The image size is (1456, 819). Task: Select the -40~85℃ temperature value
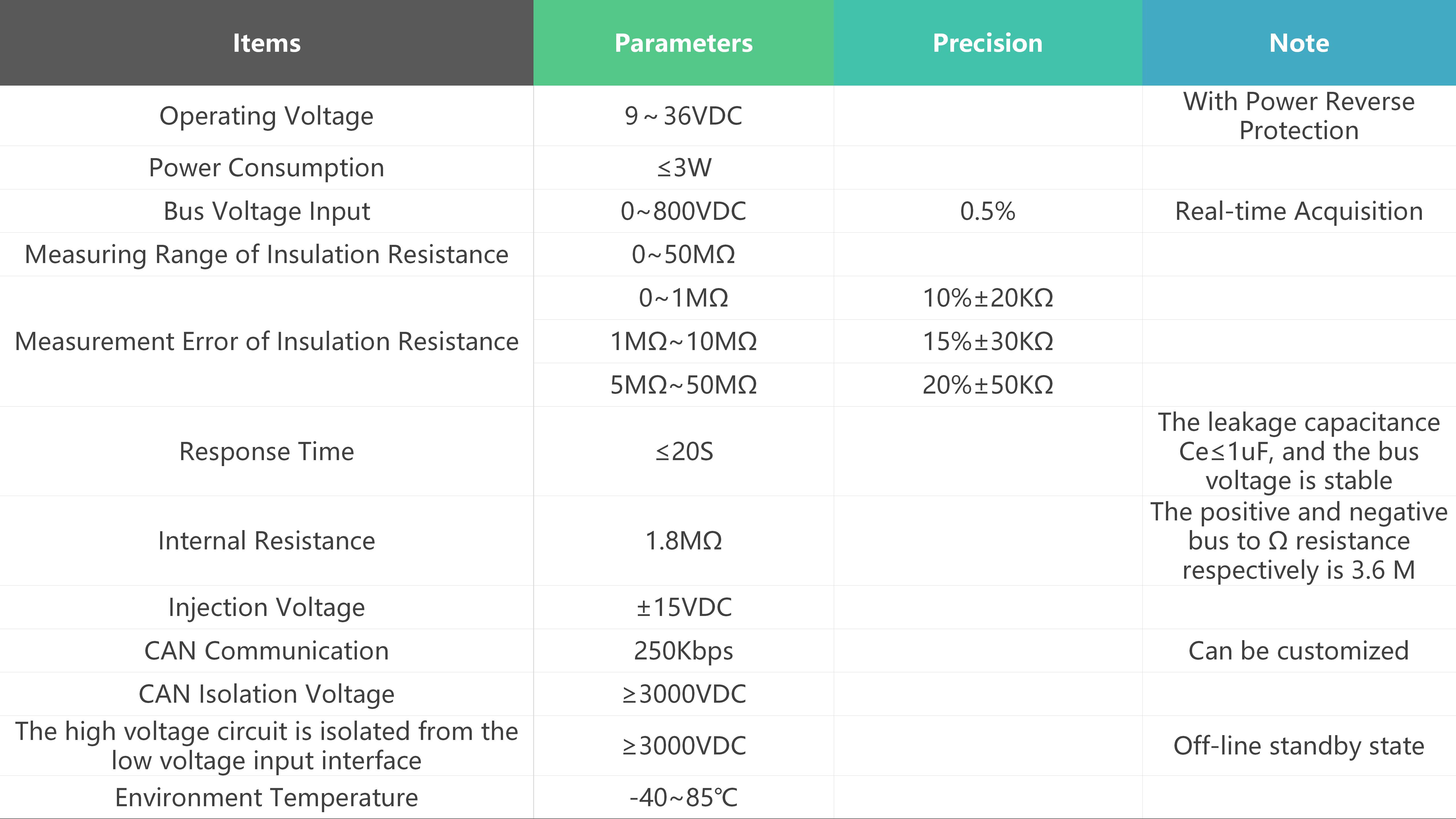683,797
